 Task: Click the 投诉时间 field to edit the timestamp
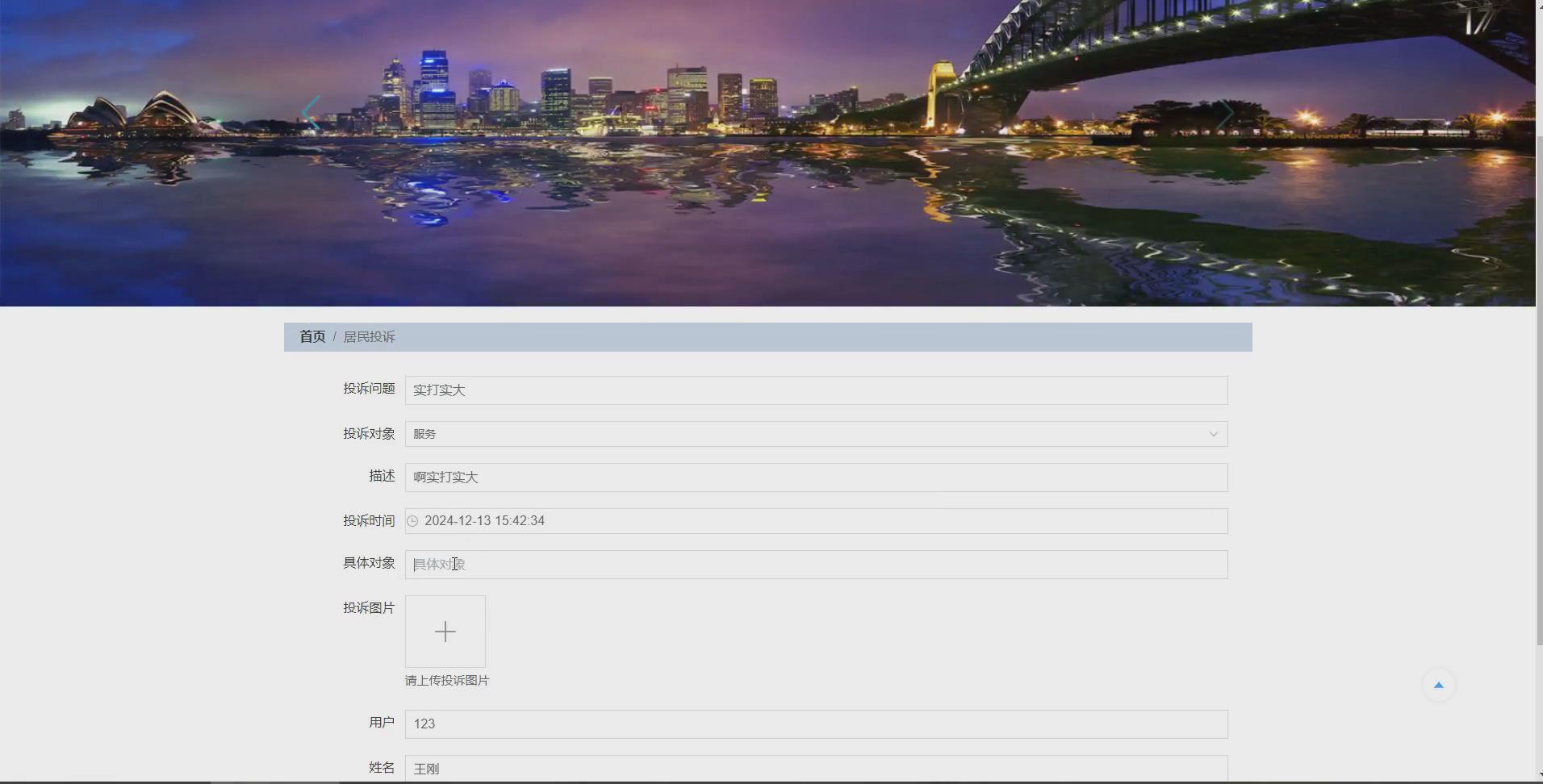point(815,520)
